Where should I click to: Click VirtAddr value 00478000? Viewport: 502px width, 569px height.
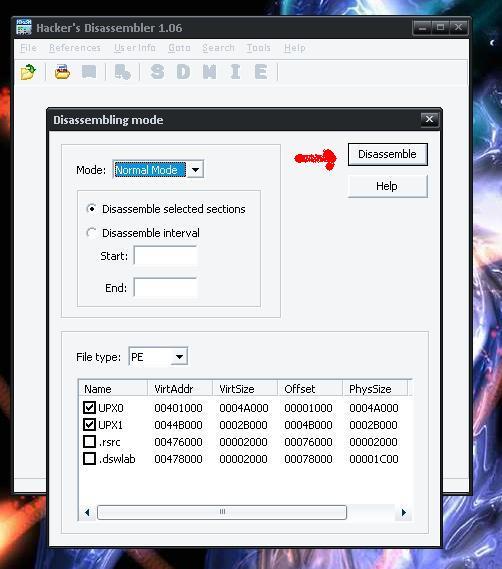pos(178,459)
